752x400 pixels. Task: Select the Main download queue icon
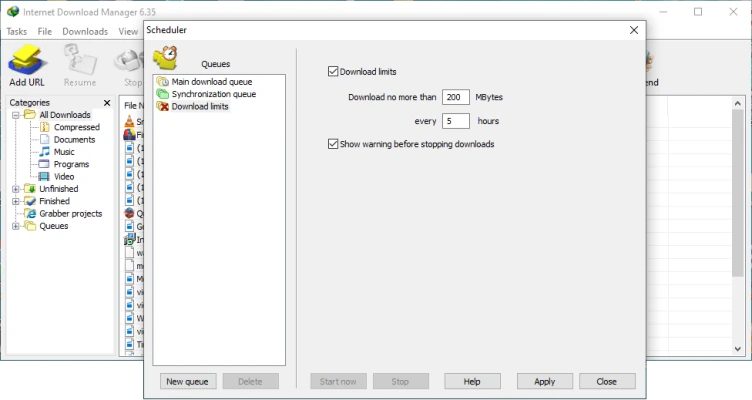[x=163, y=82]
